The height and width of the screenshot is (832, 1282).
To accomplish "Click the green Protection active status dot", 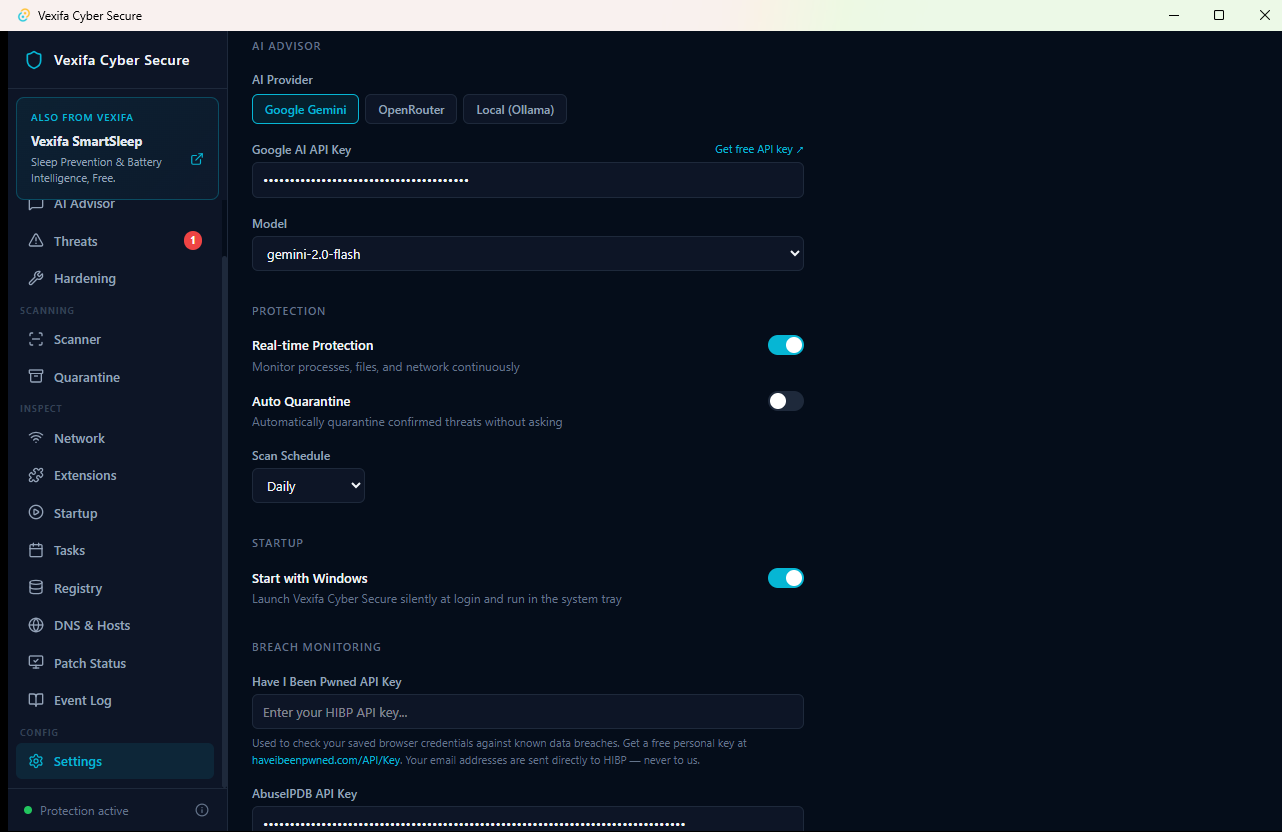I will point(28,810).
